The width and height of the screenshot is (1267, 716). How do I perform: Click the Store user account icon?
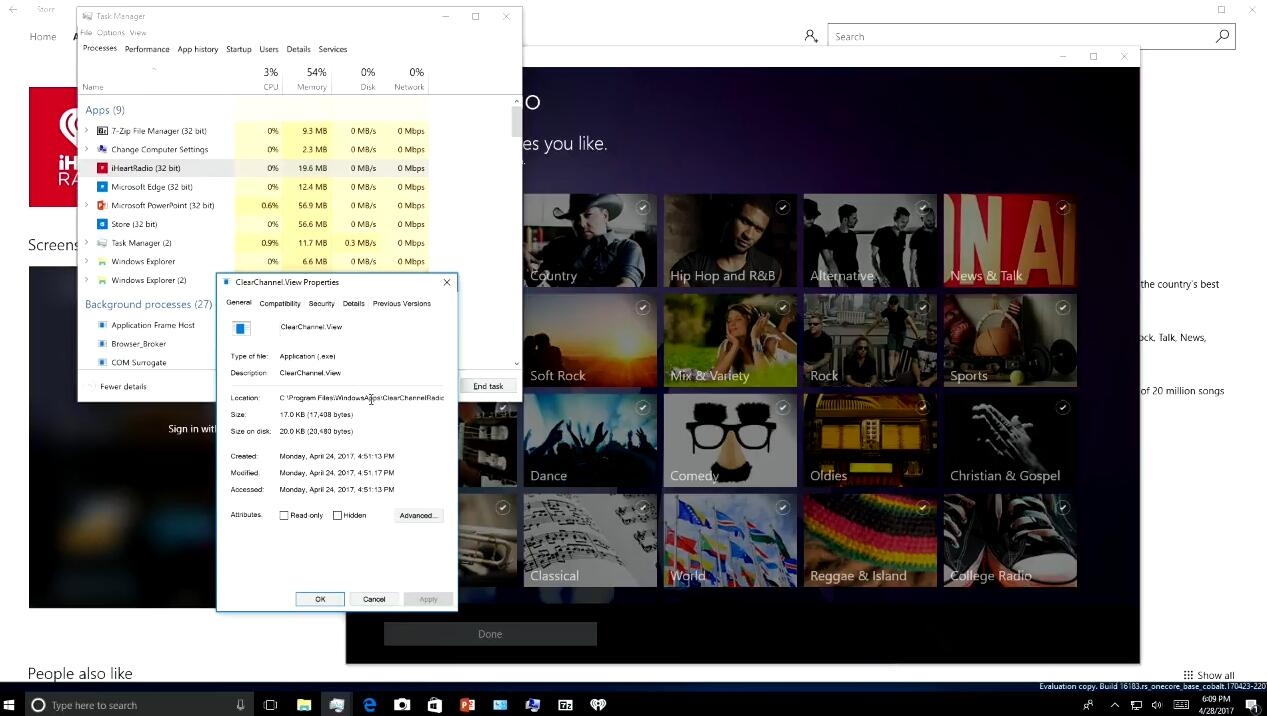pyautogui.click(x=811, y=37)
